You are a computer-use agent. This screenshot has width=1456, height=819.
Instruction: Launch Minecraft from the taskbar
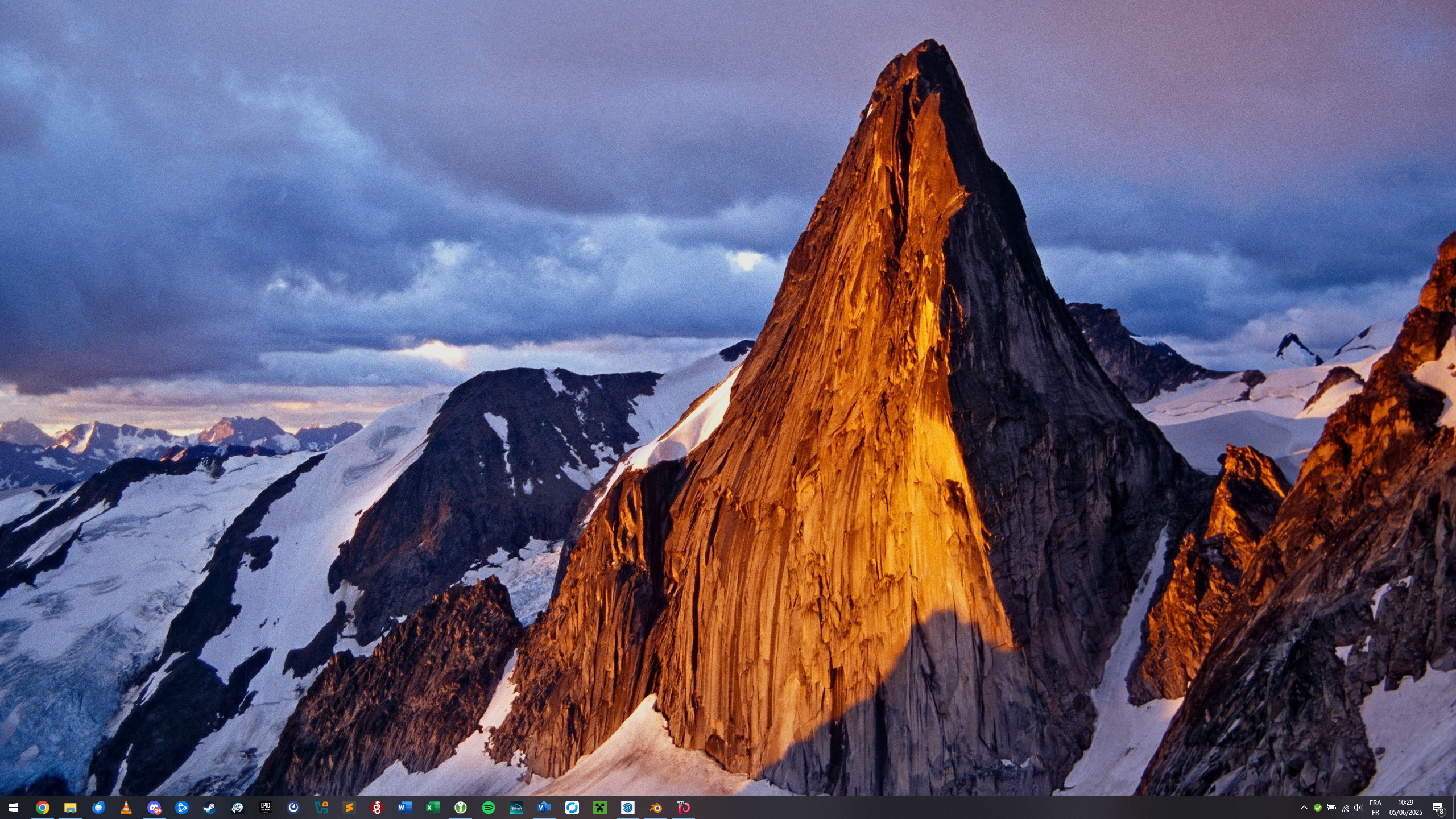[600, 808]
